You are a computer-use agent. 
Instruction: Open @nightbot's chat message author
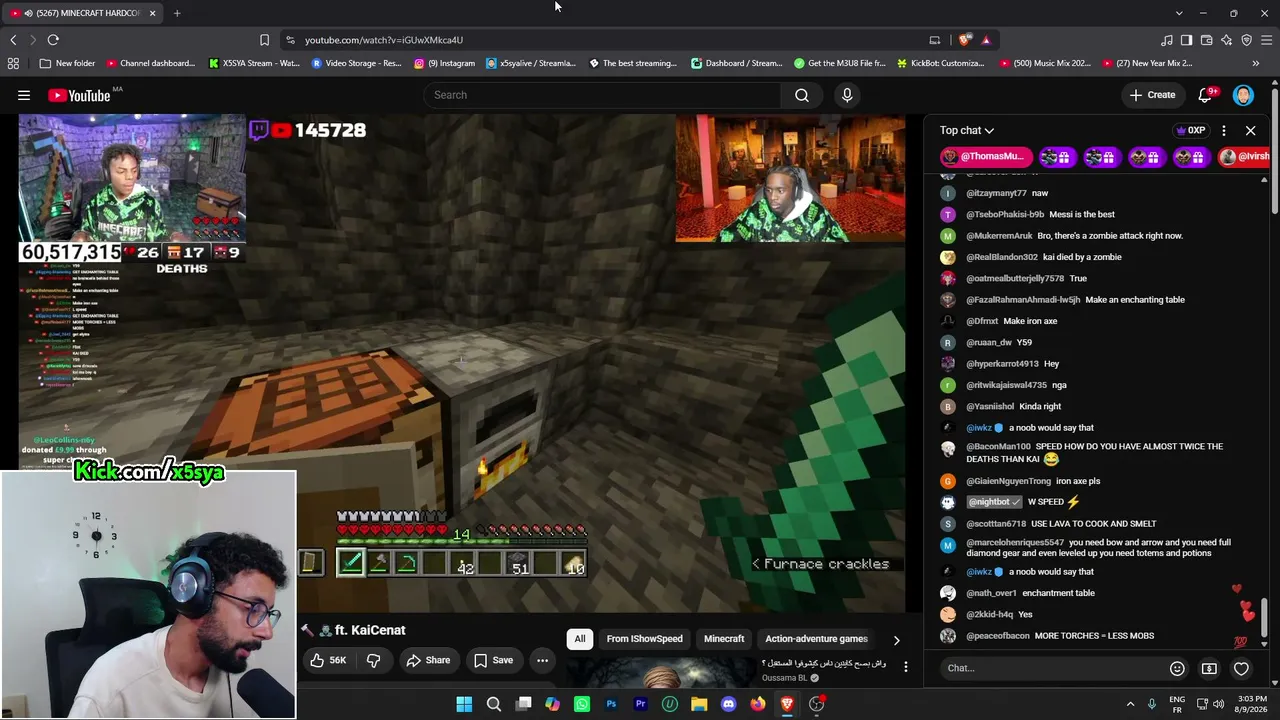(995, 502)
